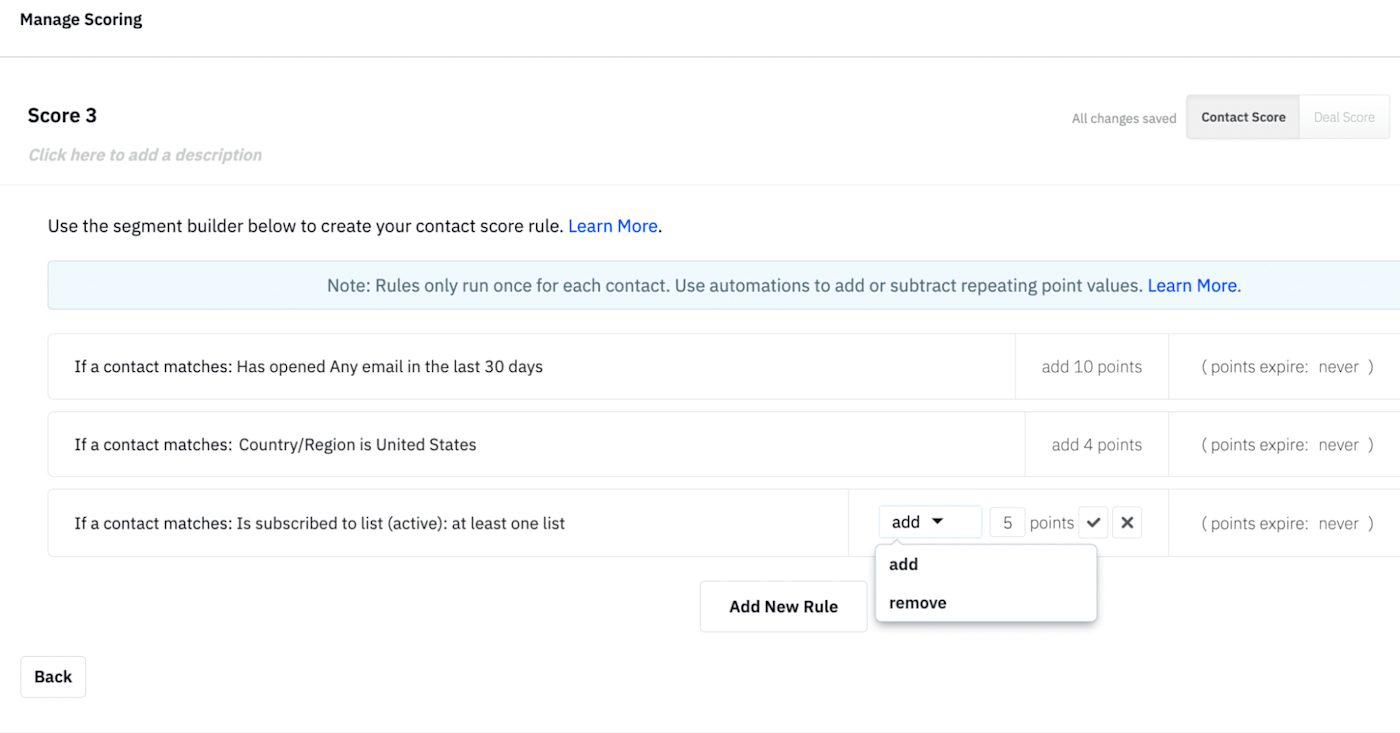Click the description placeholder to add a description

[145, 155]
